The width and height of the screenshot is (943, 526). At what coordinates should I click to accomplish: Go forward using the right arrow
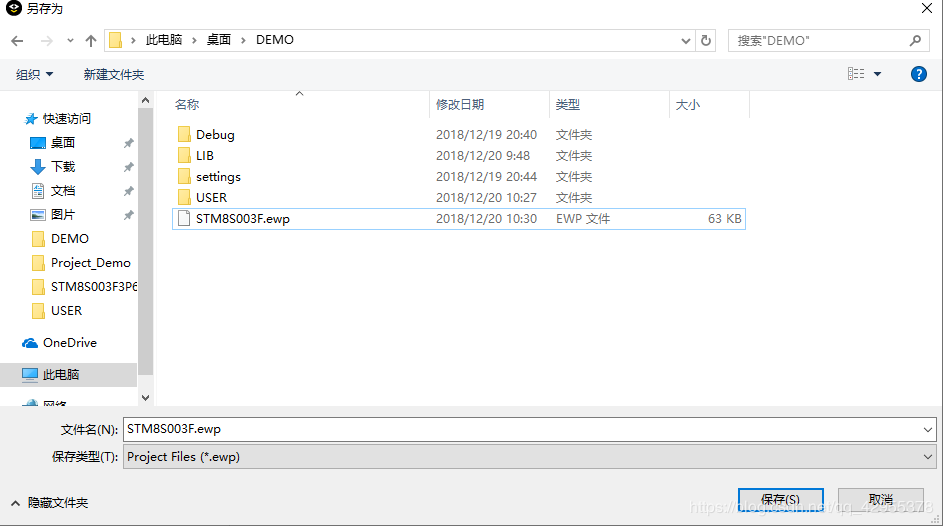[46, 41]
